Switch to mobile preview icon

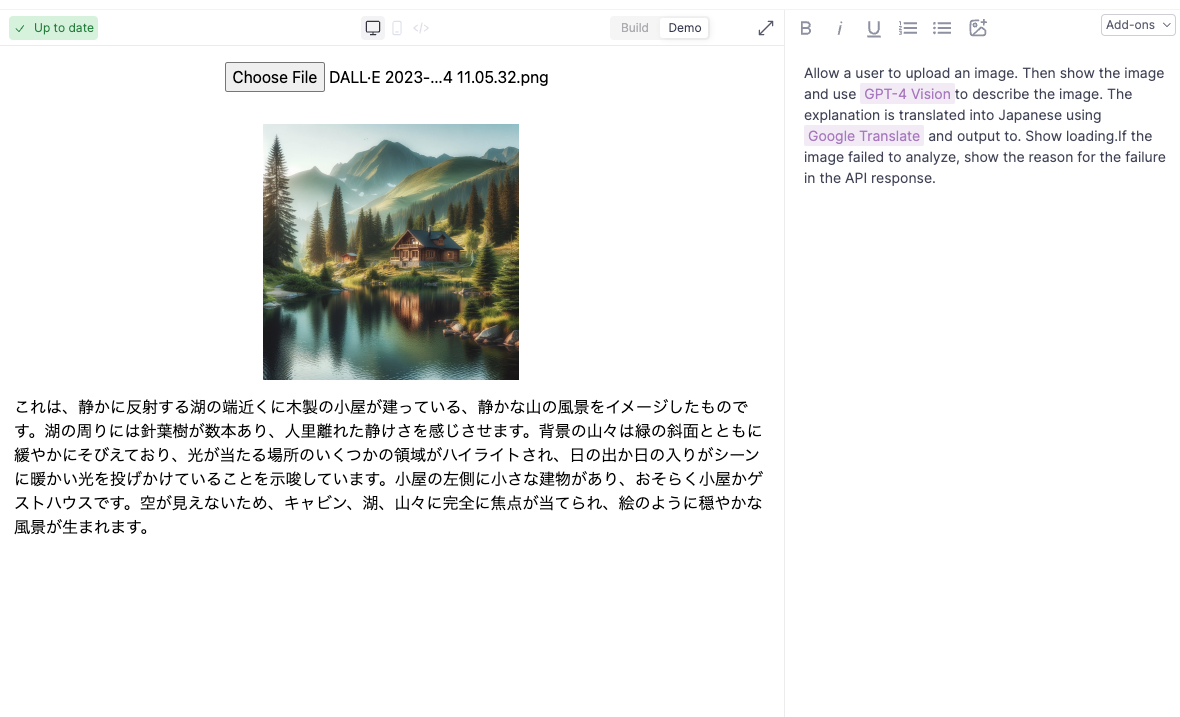pos(397,28)
